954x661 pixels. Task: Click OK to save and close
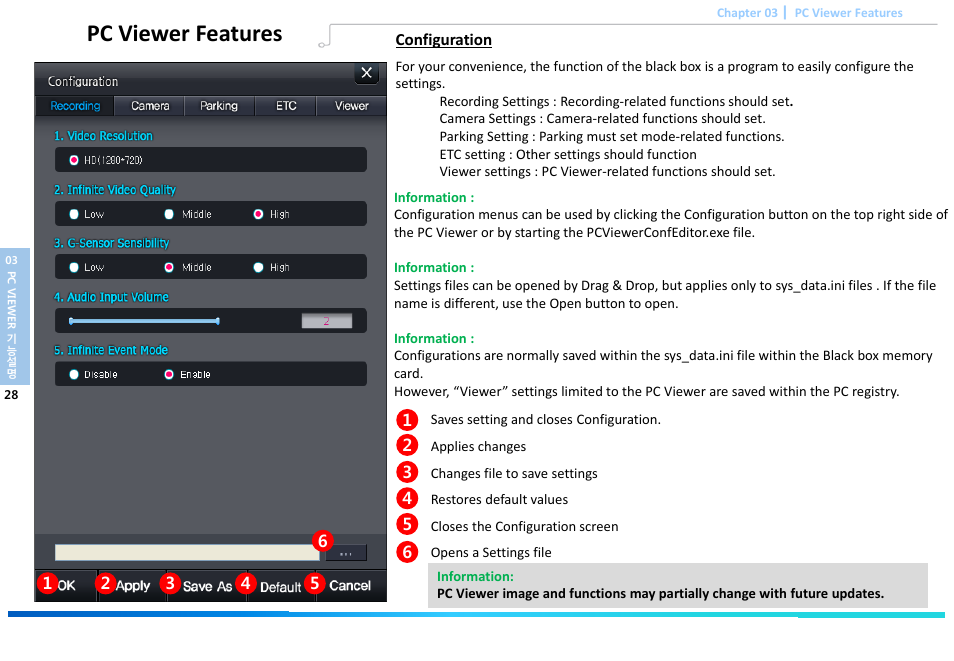(66, 586)
